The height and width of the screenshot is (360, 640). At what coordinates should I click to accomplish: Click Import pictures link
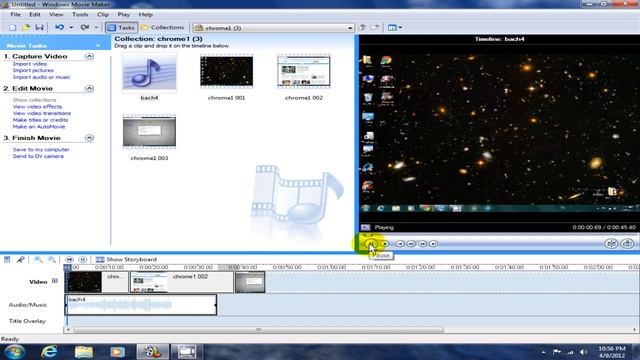pyautogui.click(x=33, y=71)
